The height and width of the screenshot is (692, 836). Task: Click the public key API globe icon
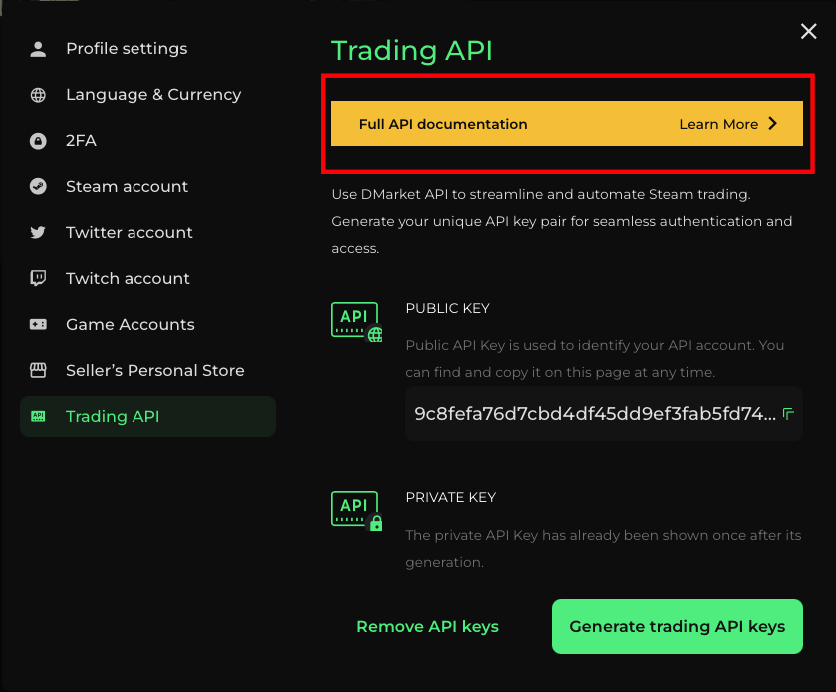point(357,322)
